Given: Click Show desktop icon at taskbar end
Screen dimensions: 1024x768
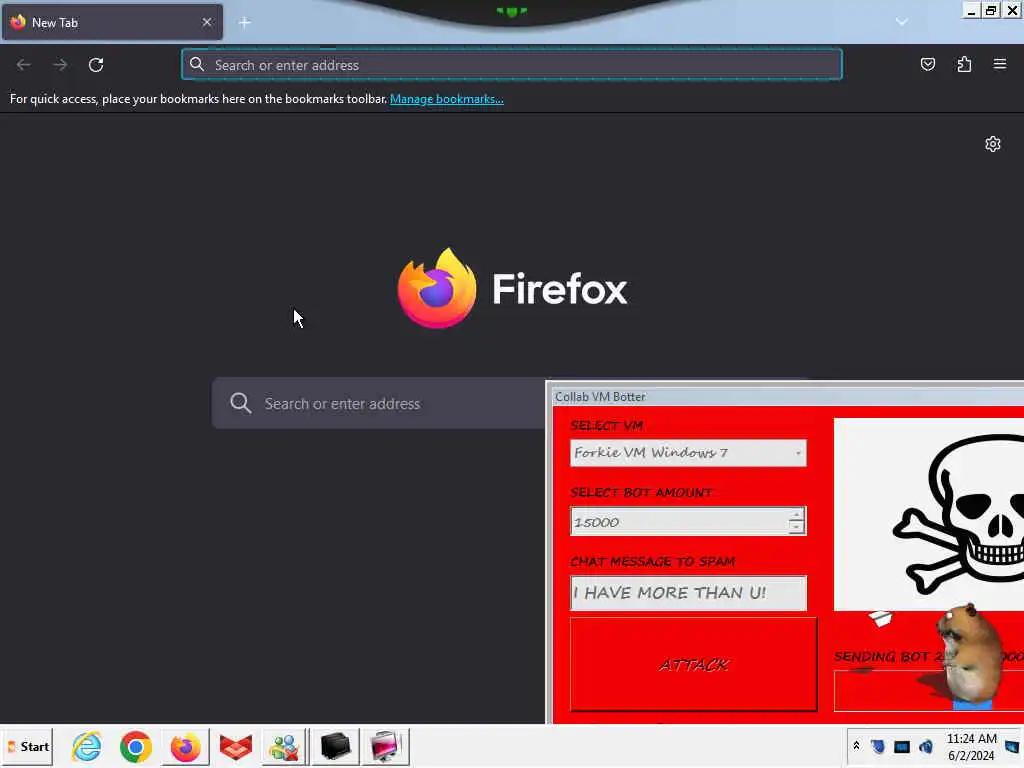Looking at the screenshot, I should point(1012,746).
